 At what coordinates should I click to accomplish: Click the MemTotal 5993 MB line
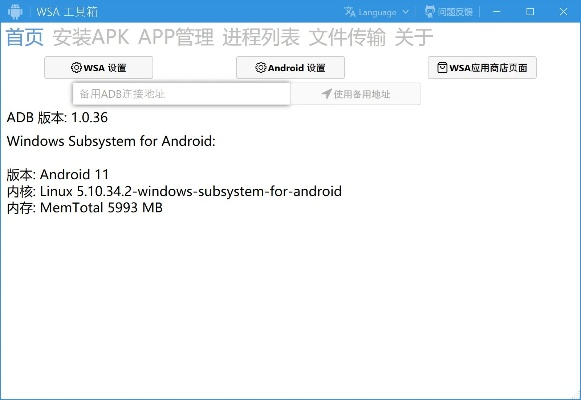click(85, 207)
